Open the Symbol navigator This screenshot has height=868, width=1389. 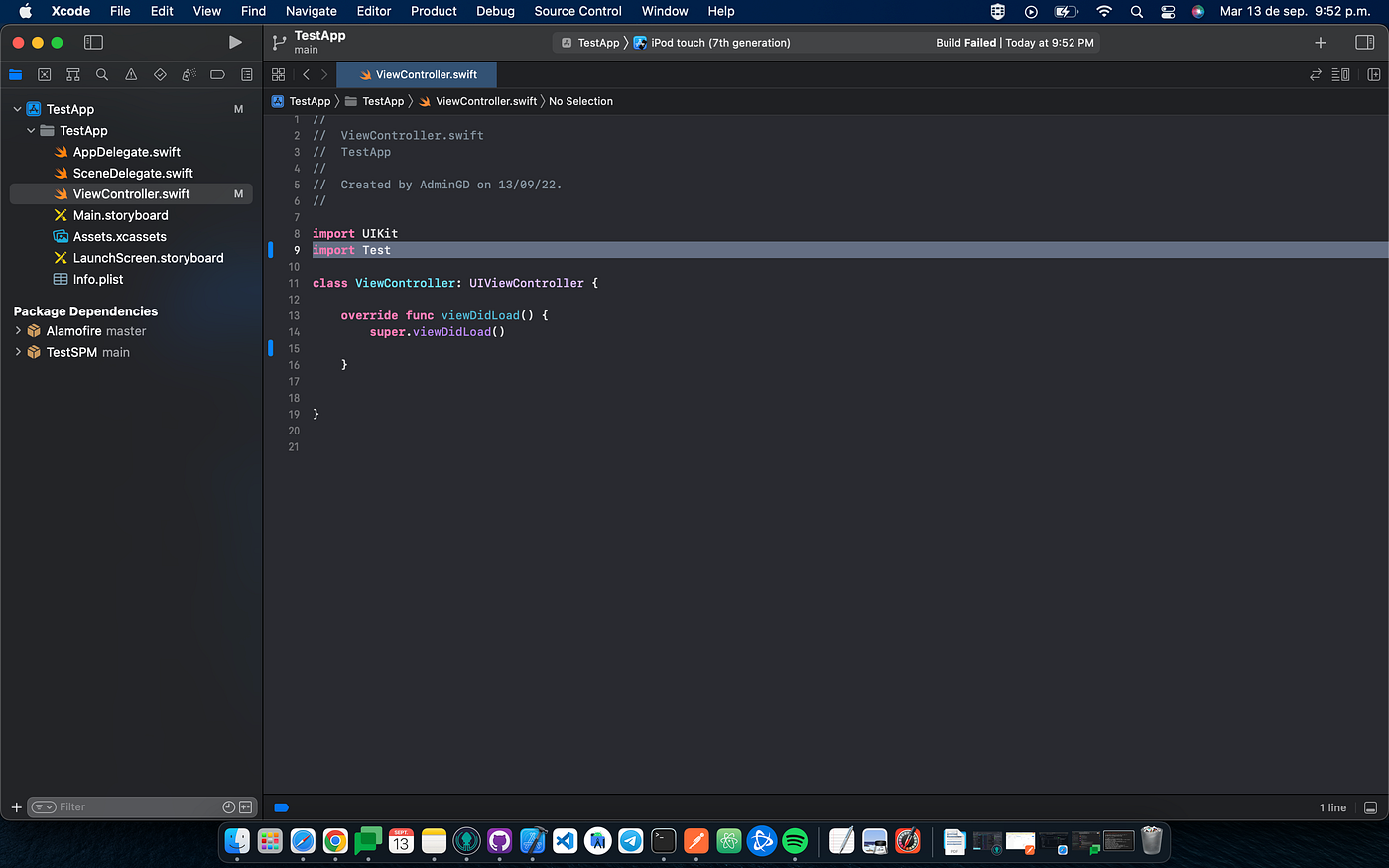pos(72,74)
